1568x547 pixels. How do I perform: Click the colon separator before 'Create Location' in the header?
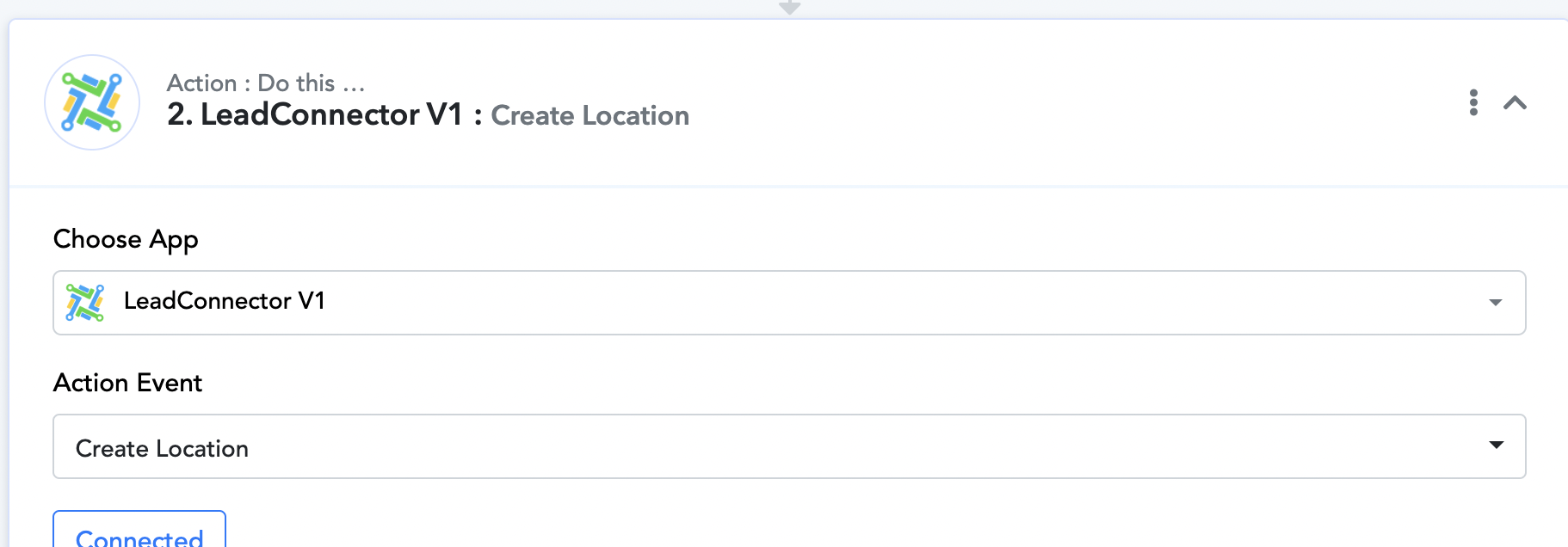point(478,116)
